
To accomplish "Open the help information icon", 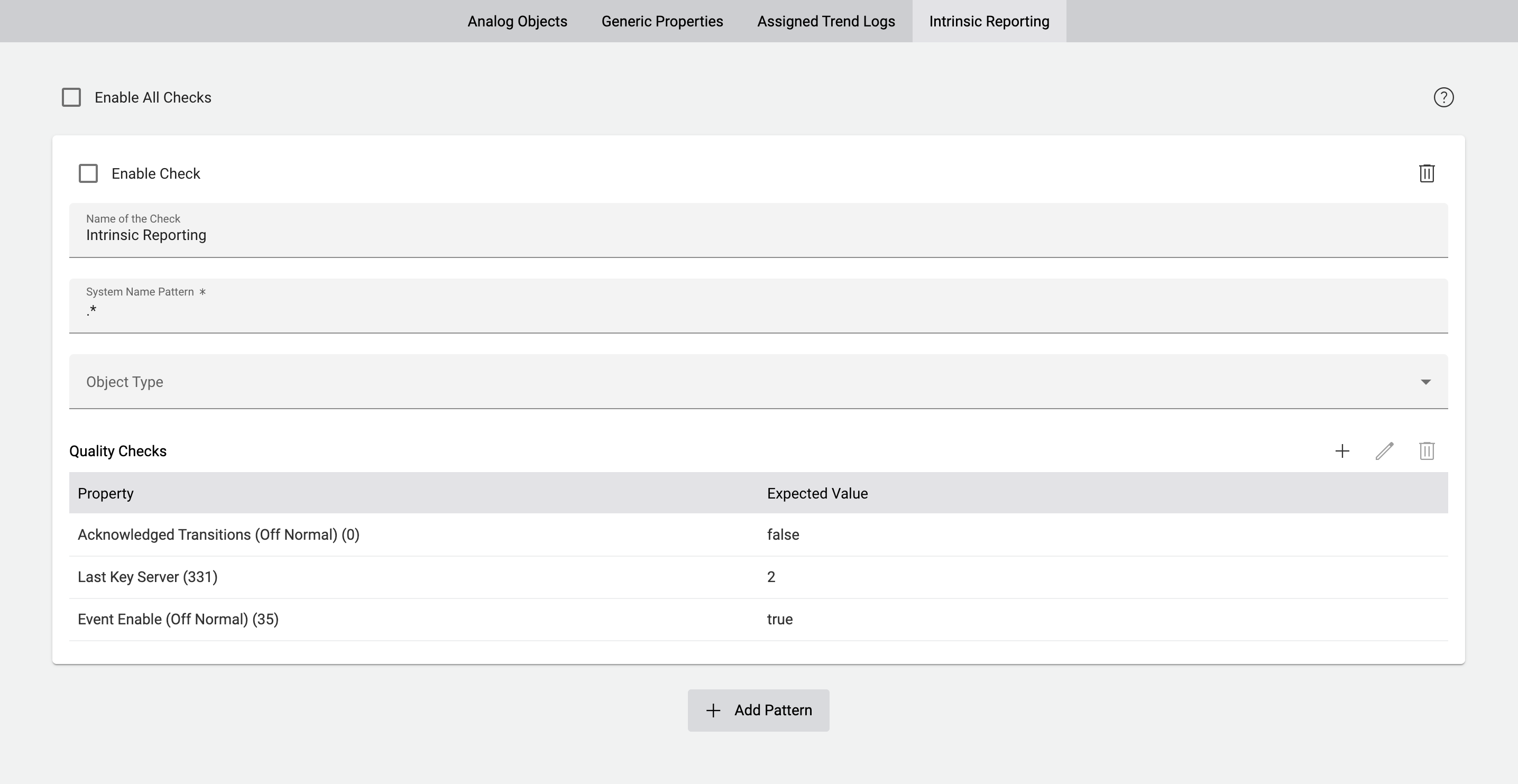I will [x=1443, y=97].
